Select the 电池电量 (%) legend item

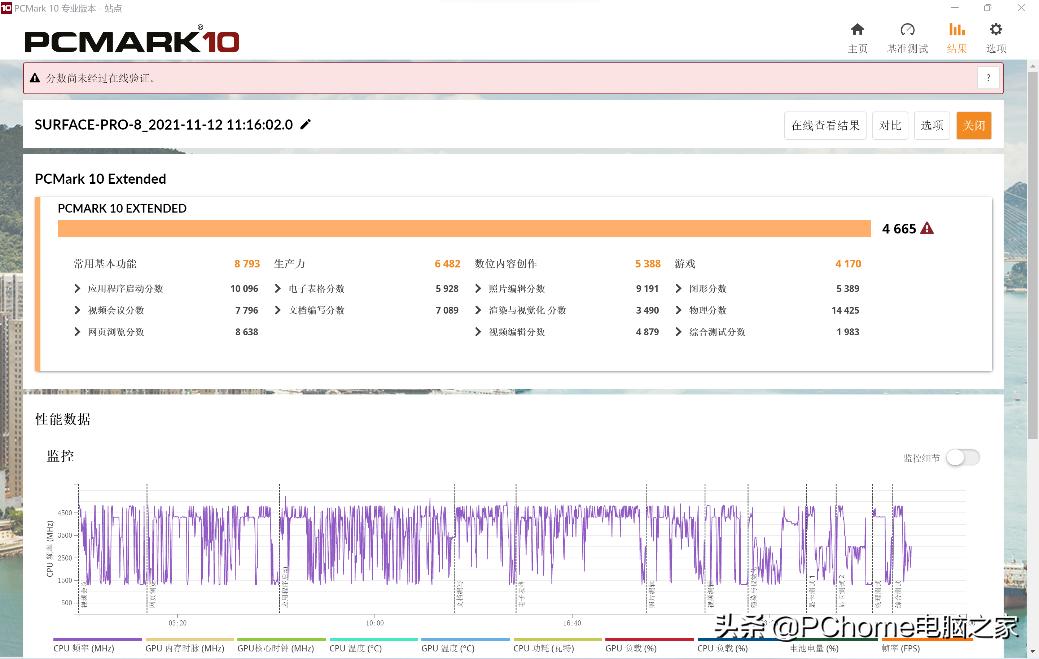(833, 646)
